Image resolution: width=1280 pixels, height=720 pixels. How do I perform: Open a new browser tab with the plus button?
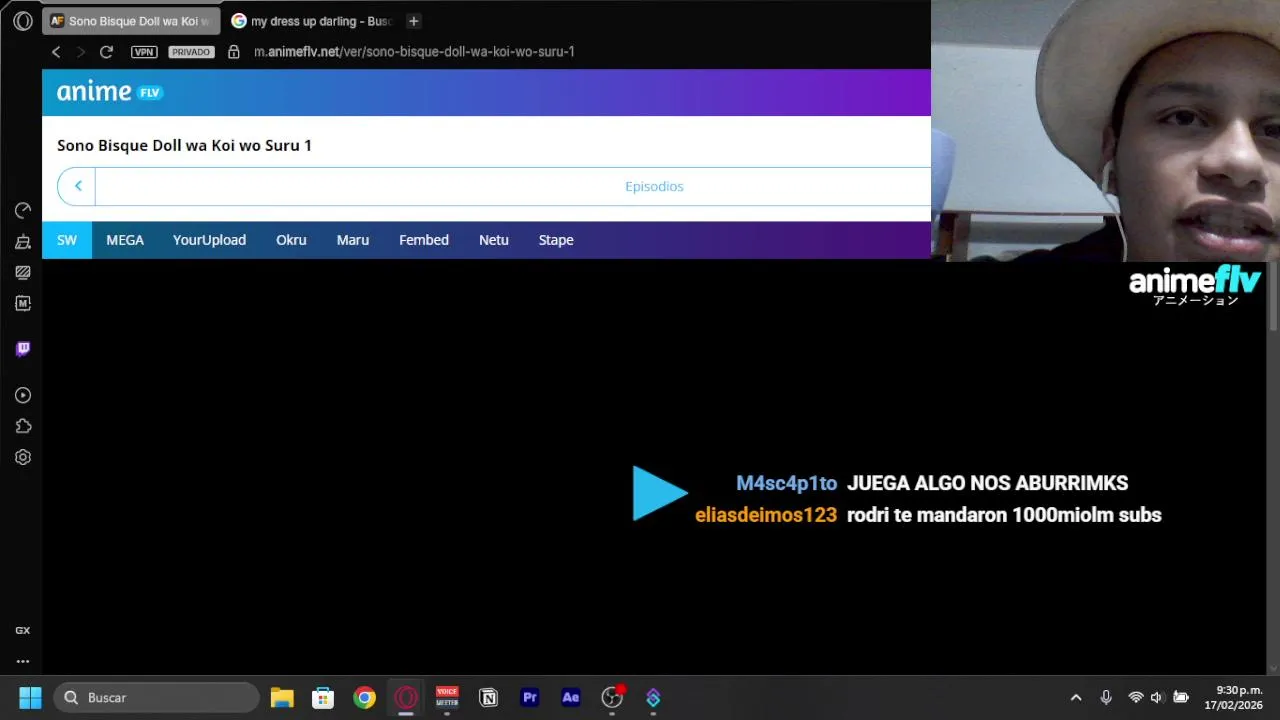pos(413,21)
